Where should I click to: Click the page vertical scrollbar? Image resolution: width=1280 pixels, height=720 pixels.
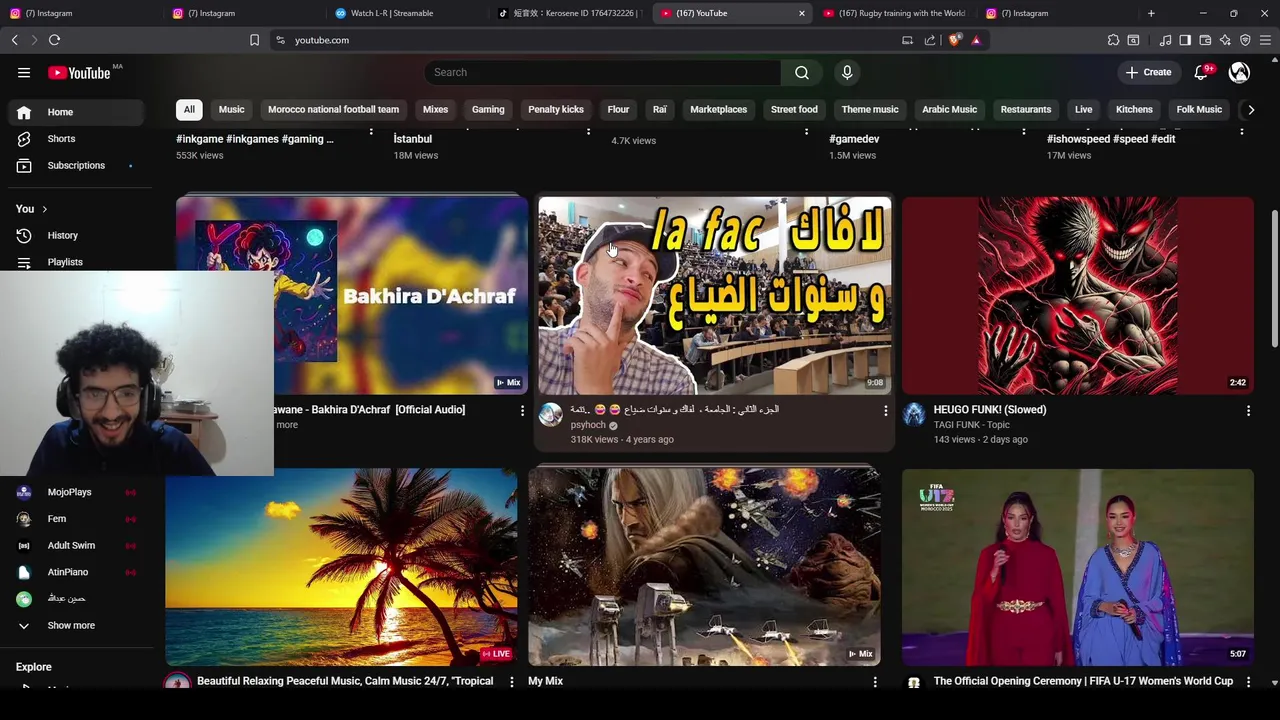tap(1274, 278)
